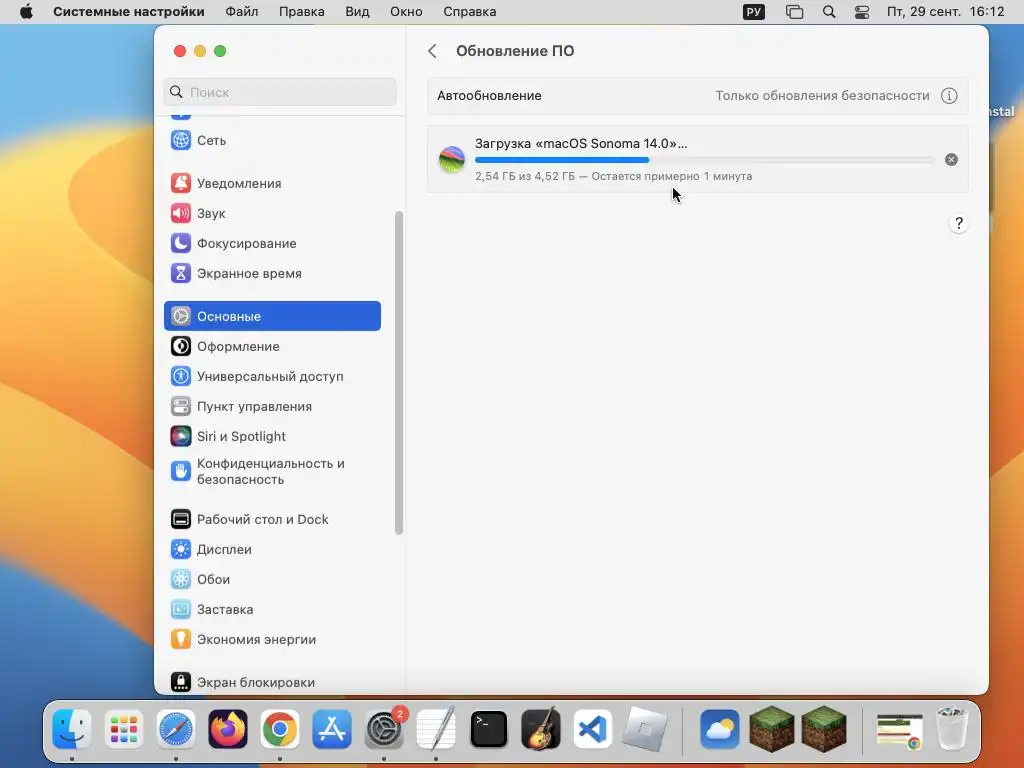Select Пункт управления in sidebar

coord(272,406)
